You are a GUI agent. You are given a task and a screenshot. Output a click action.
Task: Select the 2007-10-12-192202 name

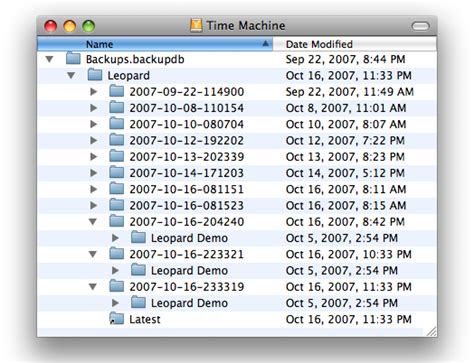187,141
